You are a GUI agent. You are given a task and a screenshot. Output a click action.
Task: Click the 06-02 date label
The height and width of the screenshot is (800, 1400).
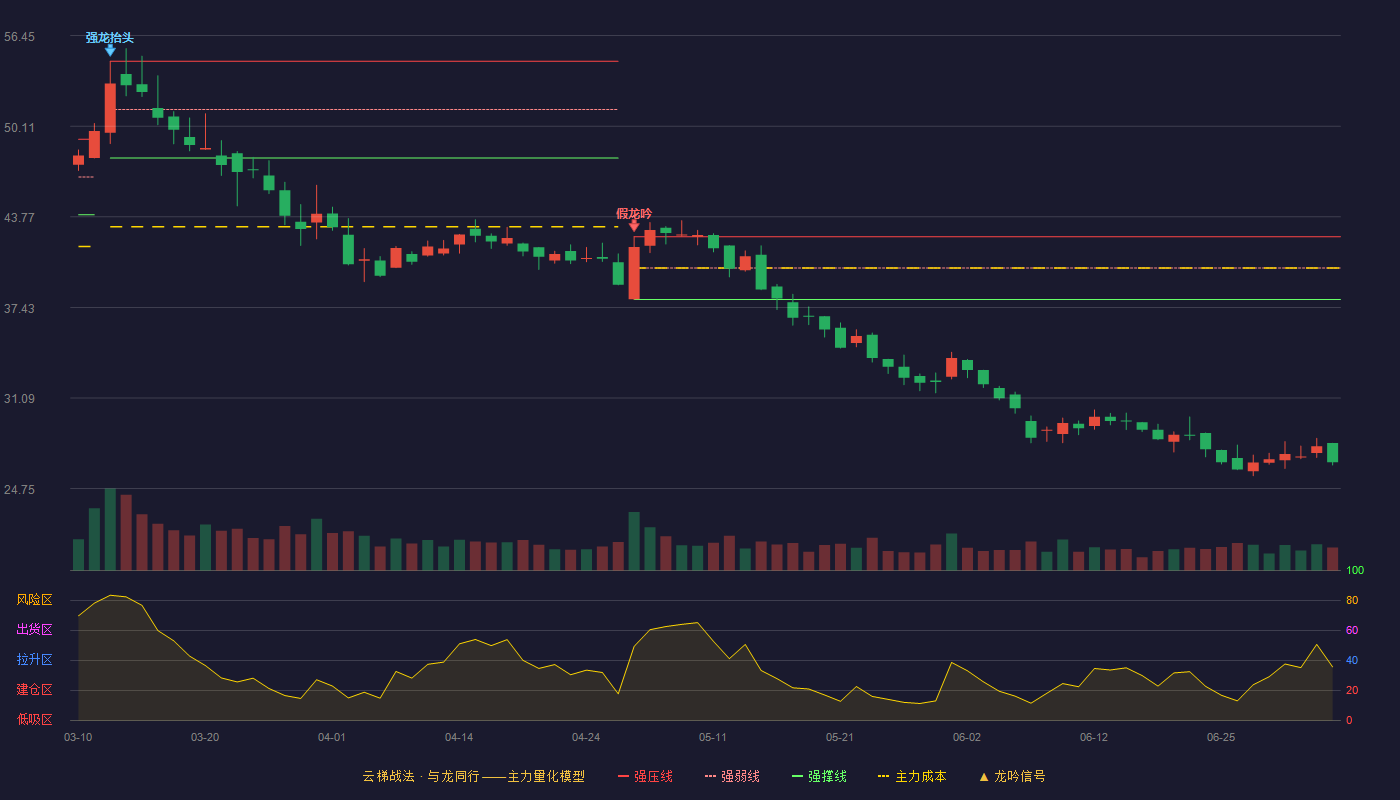967,737
